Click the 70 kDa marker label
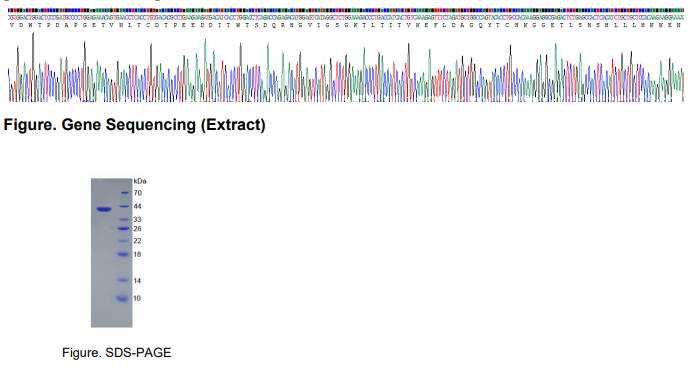This screenshot has width=691, height=370. pyautogui.click(x=137, y=193)
